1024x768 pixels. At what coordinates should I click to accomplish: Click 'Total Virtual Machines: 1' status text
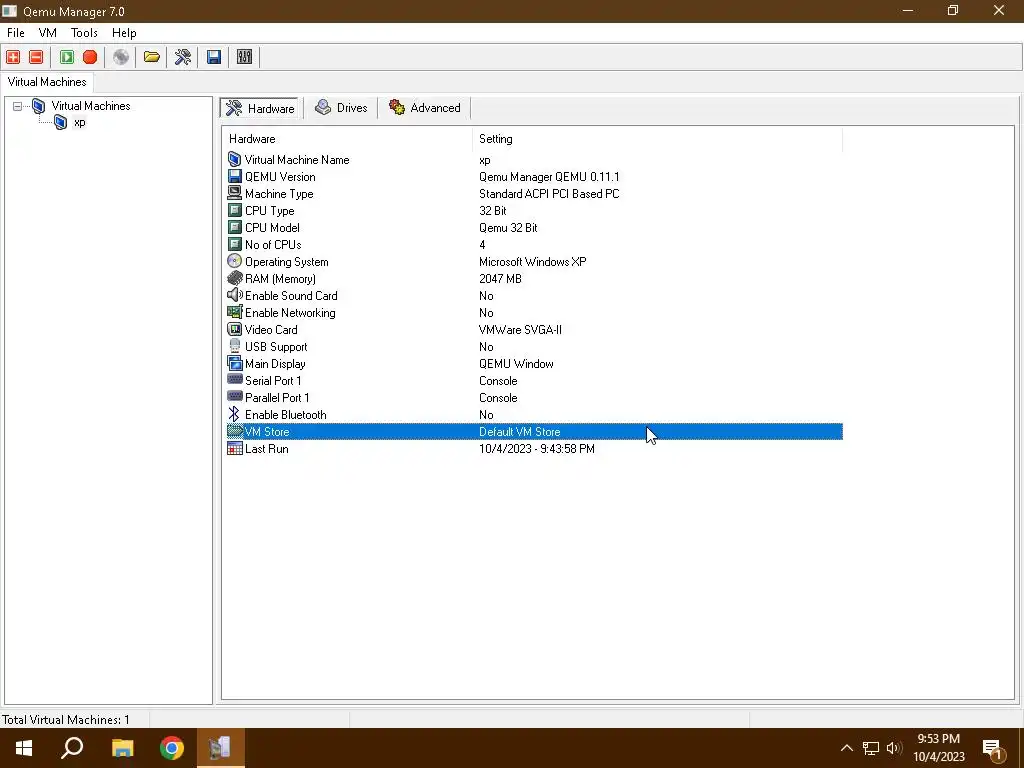[x=65, y=720]
